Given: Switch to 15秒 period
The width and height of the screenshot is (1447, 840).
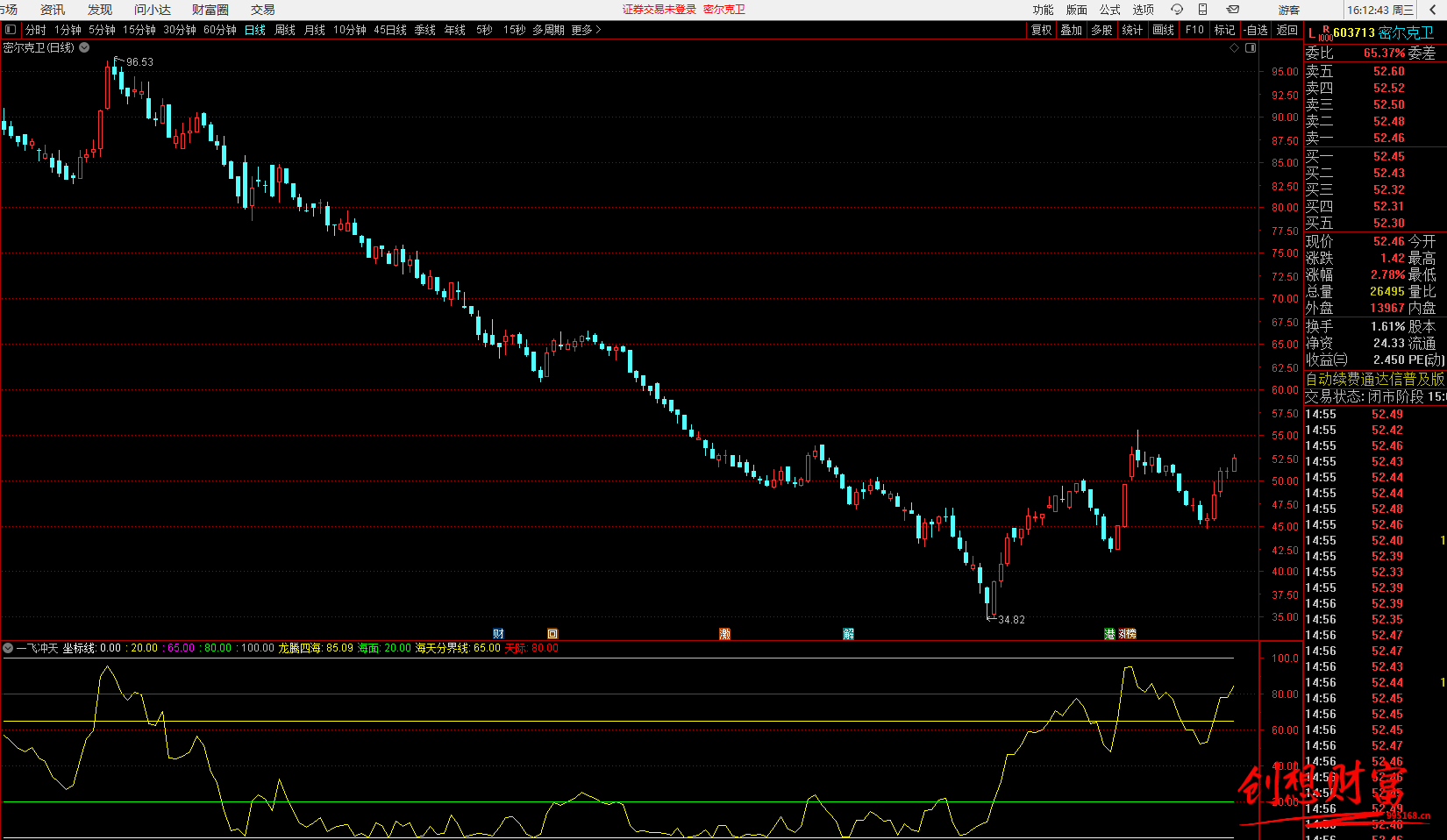Looking at the screenshot, I should click(x=515, y=30).
